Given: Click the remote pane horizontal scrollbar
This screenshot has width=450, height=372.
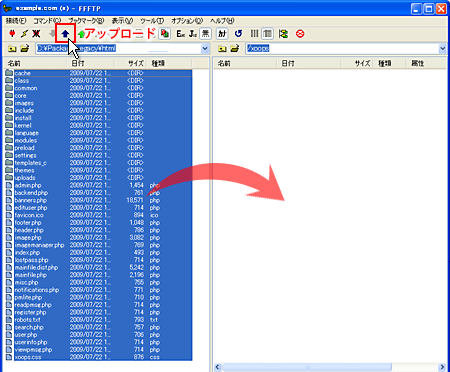Looking at the screenshot, I should coord(329,367).
